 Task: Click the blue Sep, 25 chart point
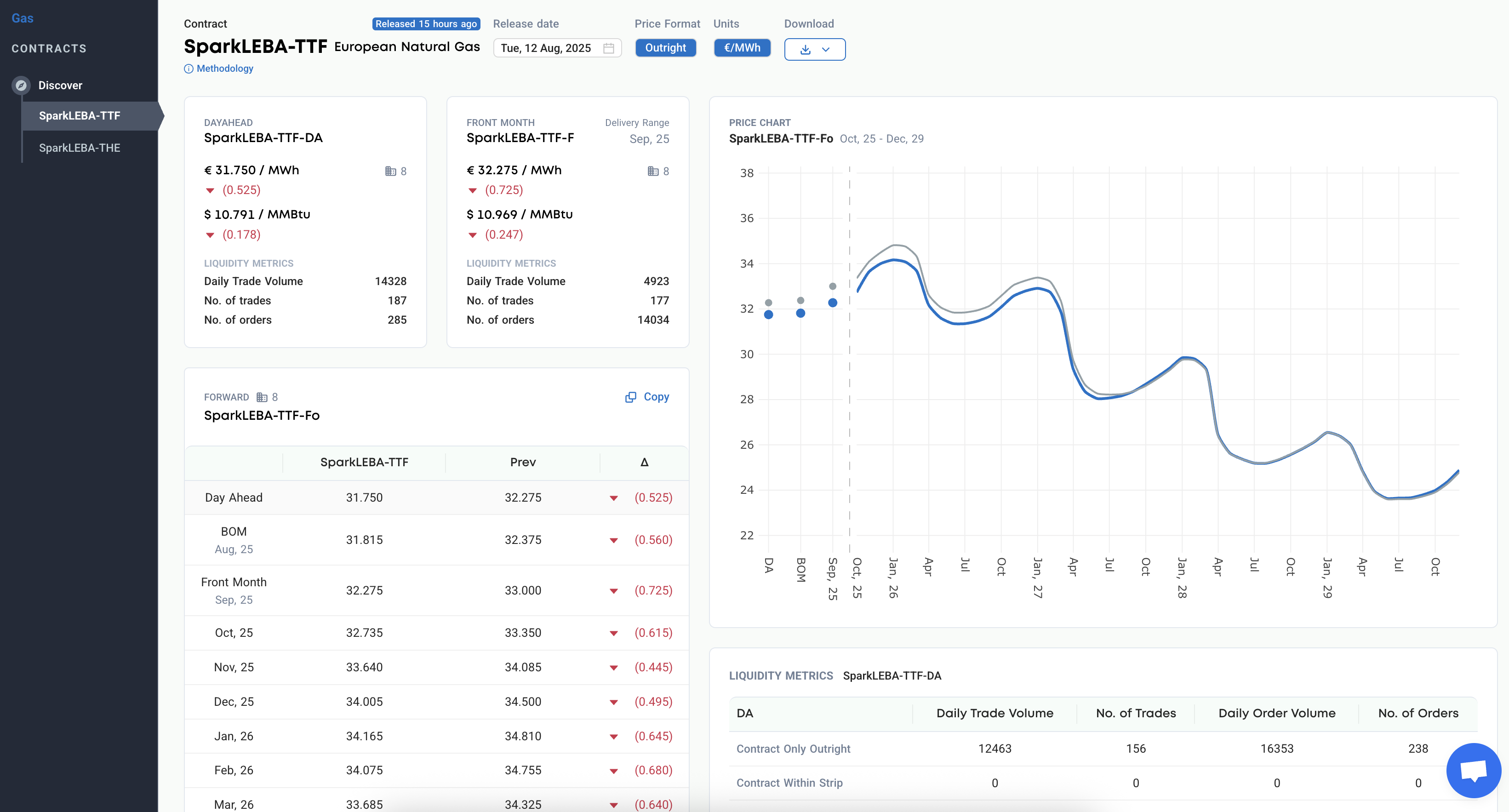[x=832, y=303]
